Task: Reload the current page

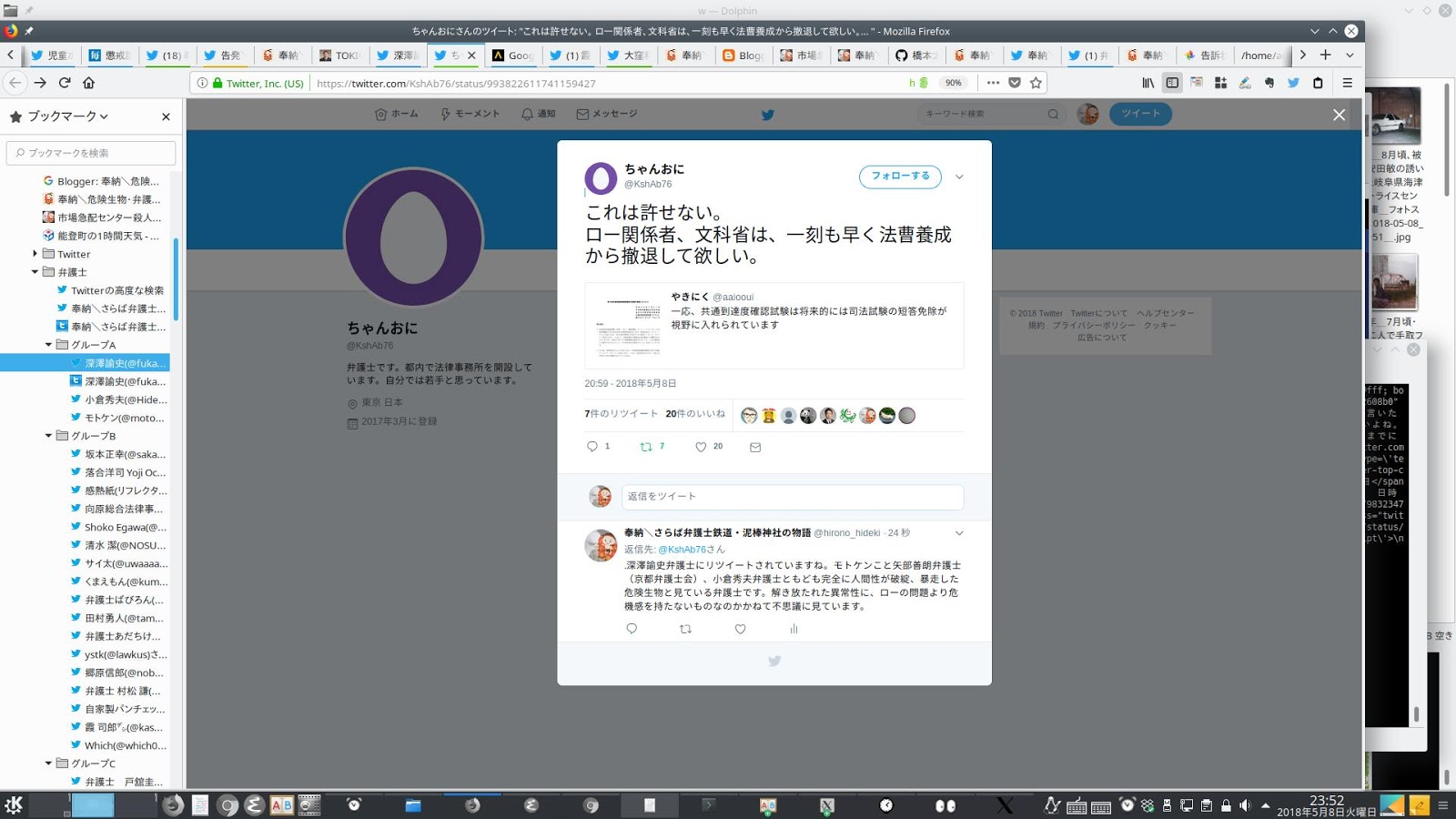Action: point(65,83)
